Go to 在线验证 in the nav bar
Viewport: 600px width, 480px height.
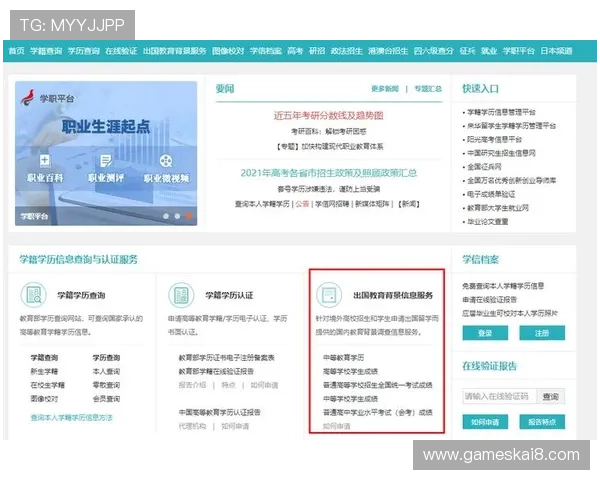click(121, 51)
